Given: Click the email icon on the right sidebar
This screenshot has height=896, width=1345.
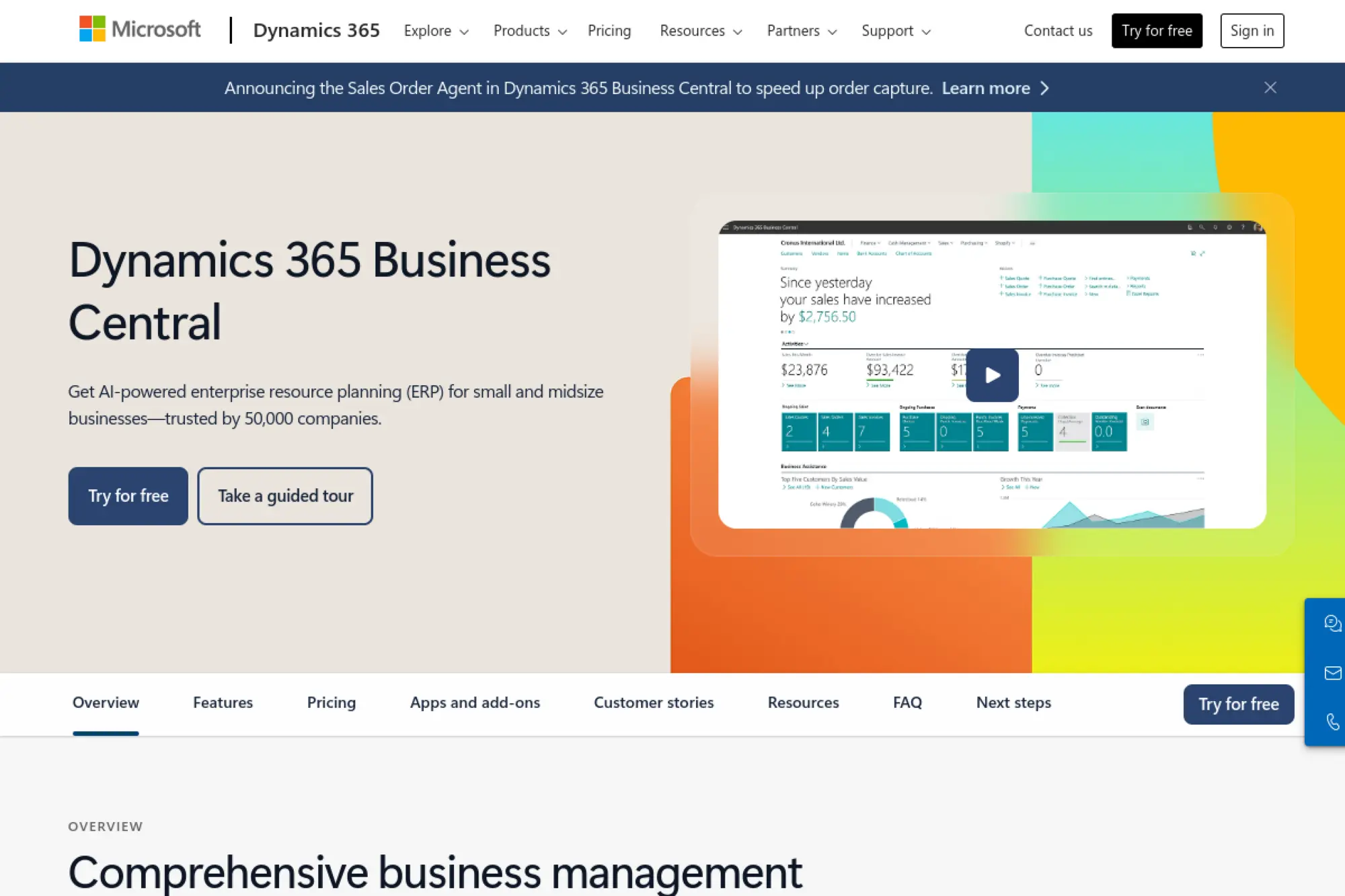Looking at the screenshot, I should point(1333,672).
